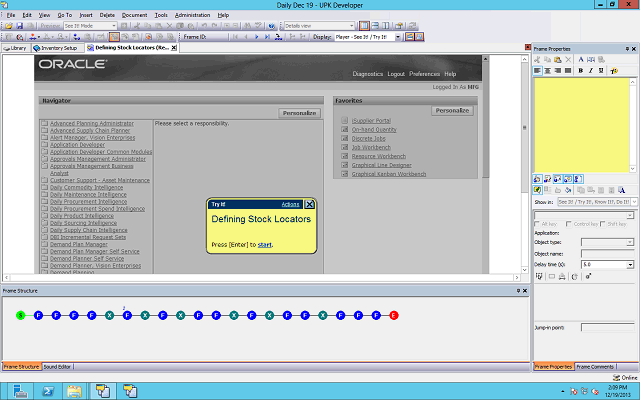Pin the Frame Properties panel
The image size is (640, 400).
(627, 49)
